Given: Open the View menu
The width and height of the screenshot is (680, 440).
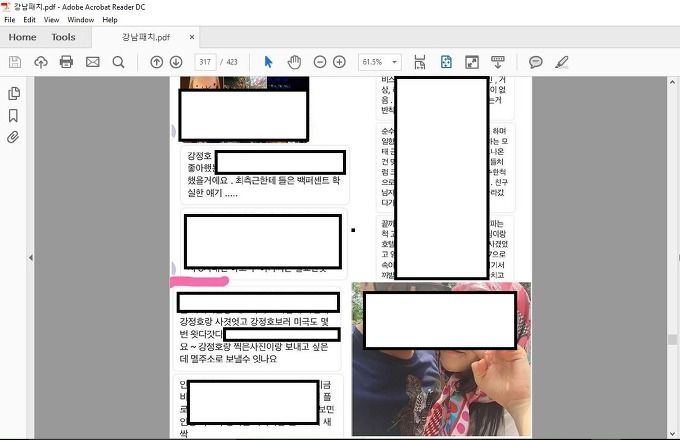Looking at the screenshot, I should 51,20.
